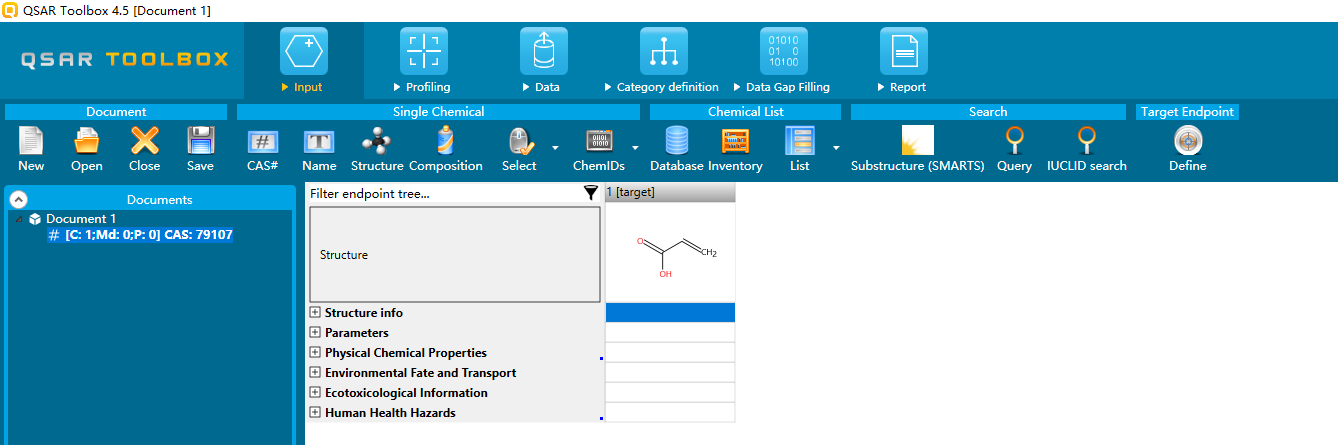Go to the Data Gap Filling stage

click(782, 62)
